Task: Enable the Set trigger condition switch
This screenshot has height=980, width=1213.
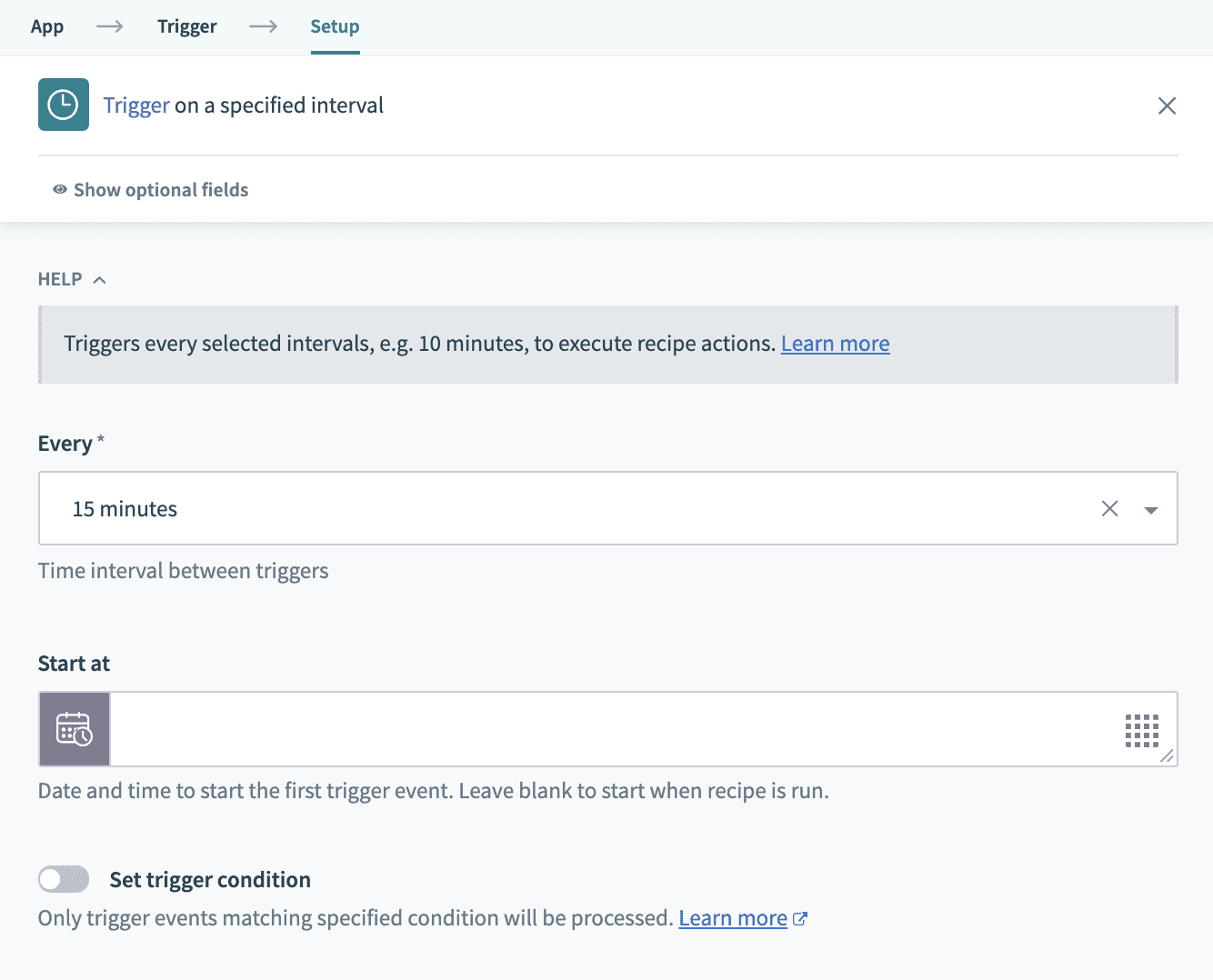Action: [x=63, y=879]
